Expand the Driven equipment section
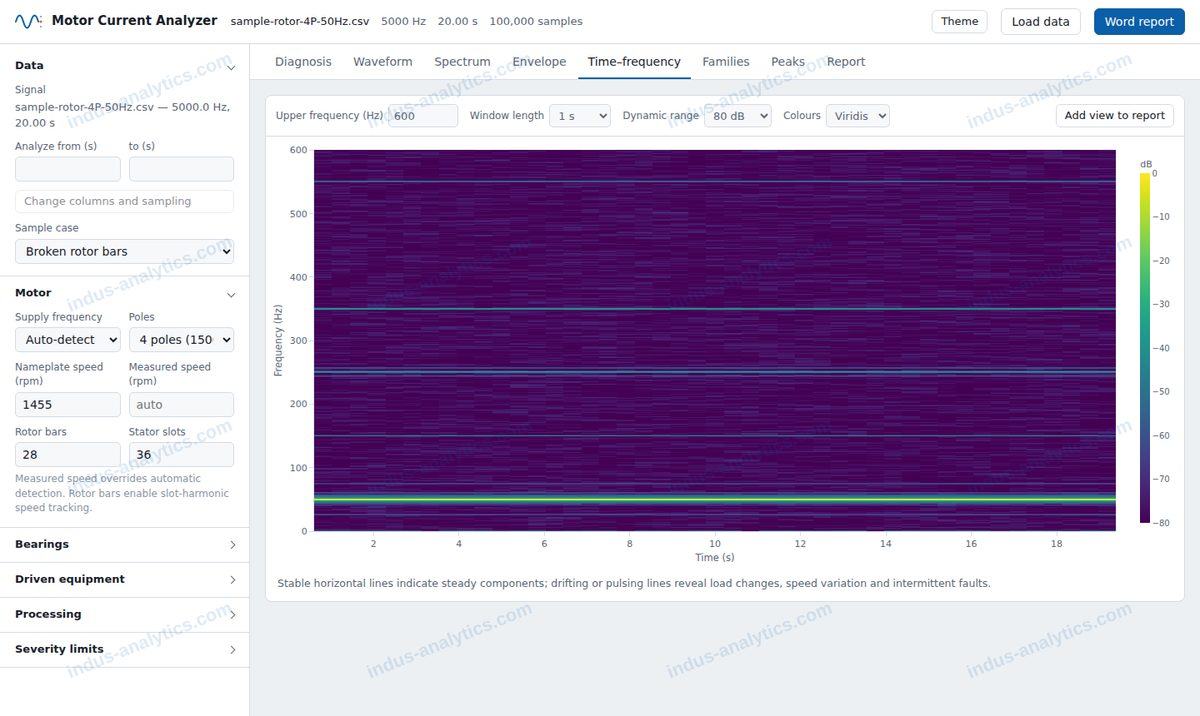 point(124,580)
